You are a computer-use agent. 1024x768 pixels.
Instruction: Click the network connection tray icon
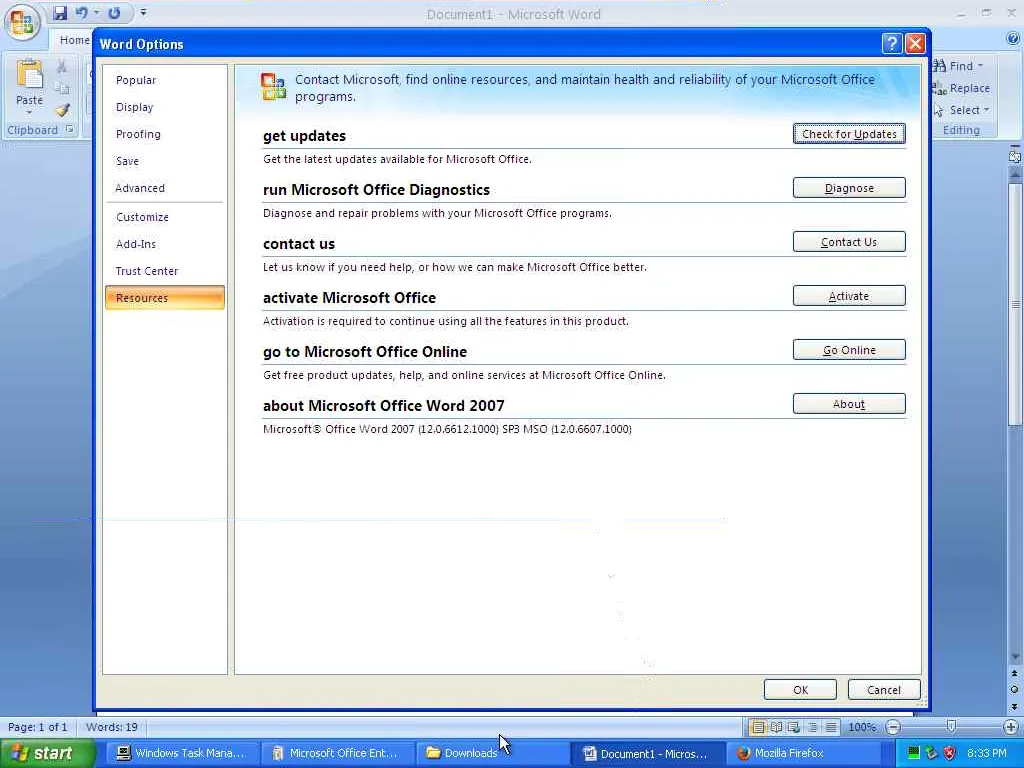[x=932, y=753]
